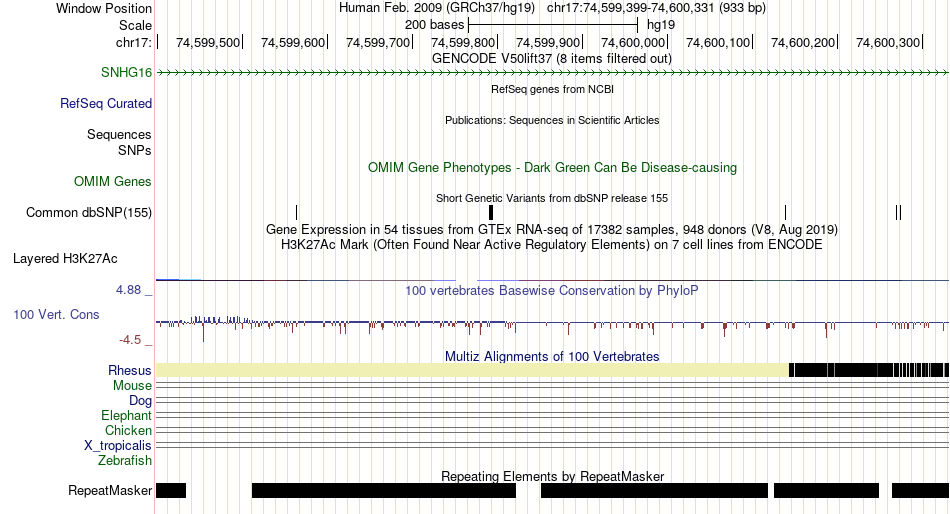Click RepeatMasker block spanning 74,599,900 to 74,600,100
Viewport: 950px width, 514px height.
point(654,490)
